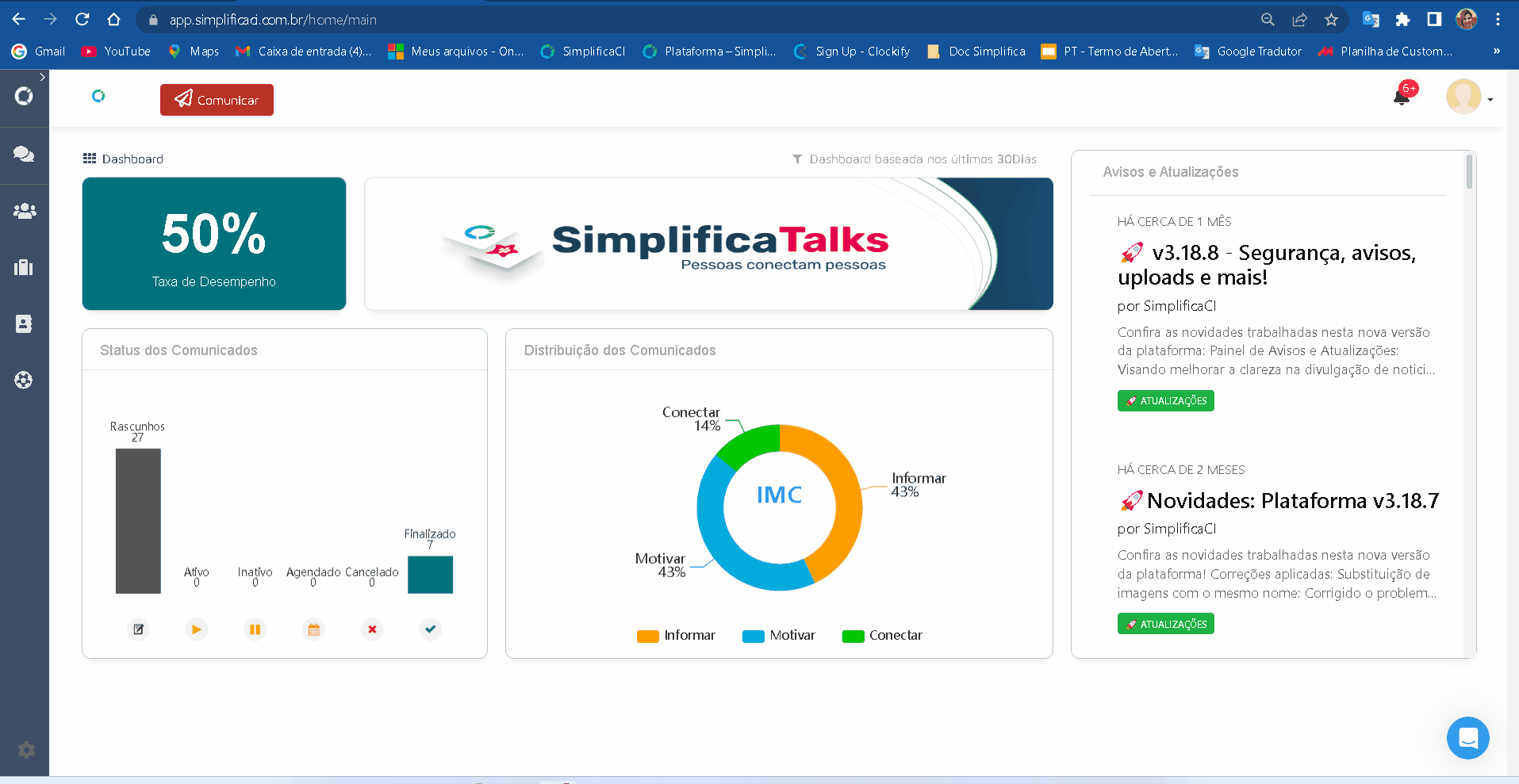
Task: Open YouTube bookmark in bookmarks bar
Action: (116, 51)
